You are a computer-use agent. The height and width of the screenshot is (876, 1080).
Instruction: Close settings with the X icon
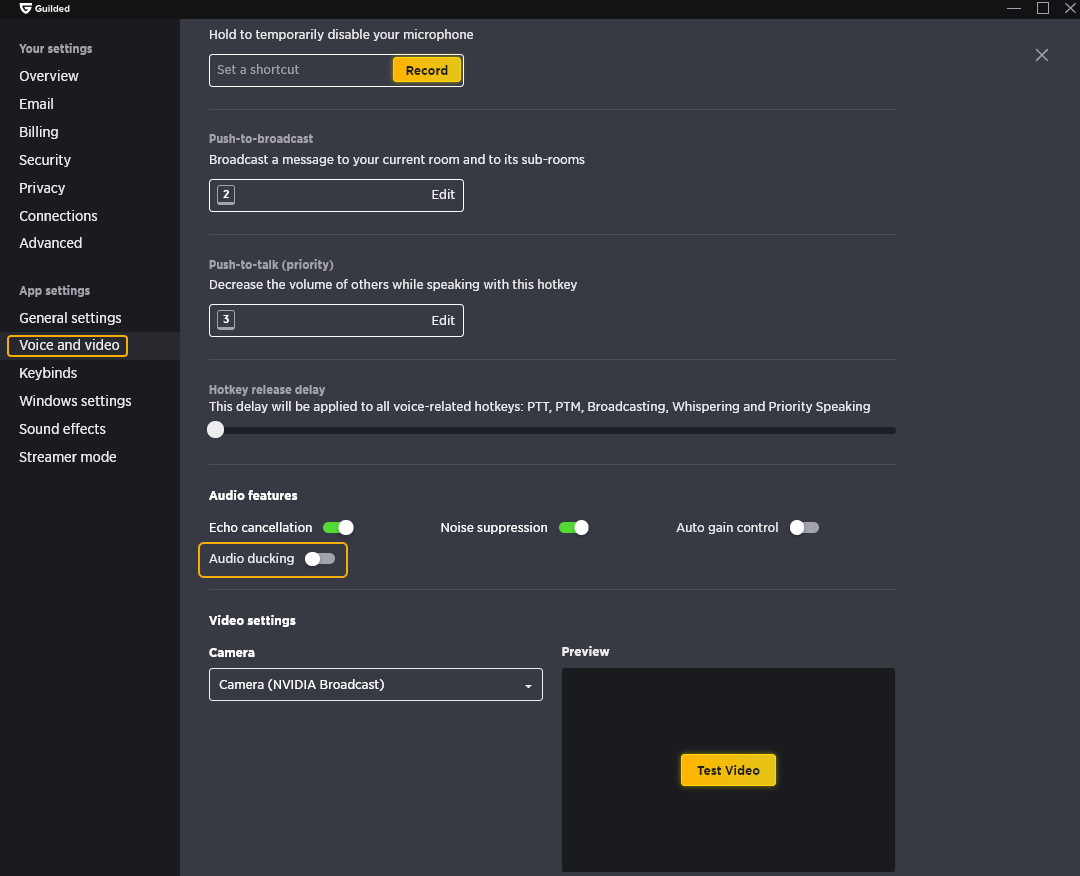(x=1041, y=55)
